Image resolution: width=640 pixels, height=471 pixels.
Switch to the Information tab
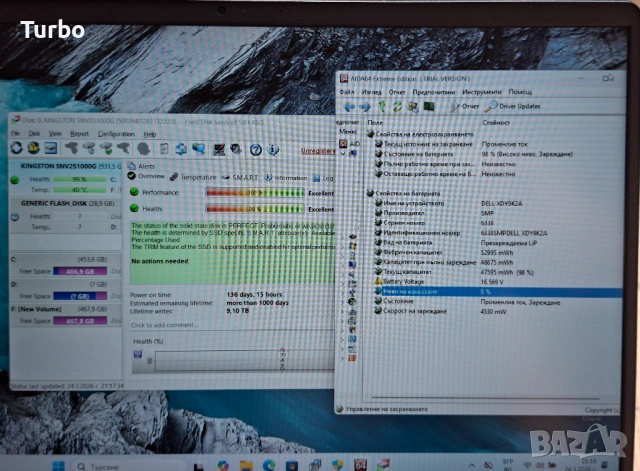pos(286,178)
